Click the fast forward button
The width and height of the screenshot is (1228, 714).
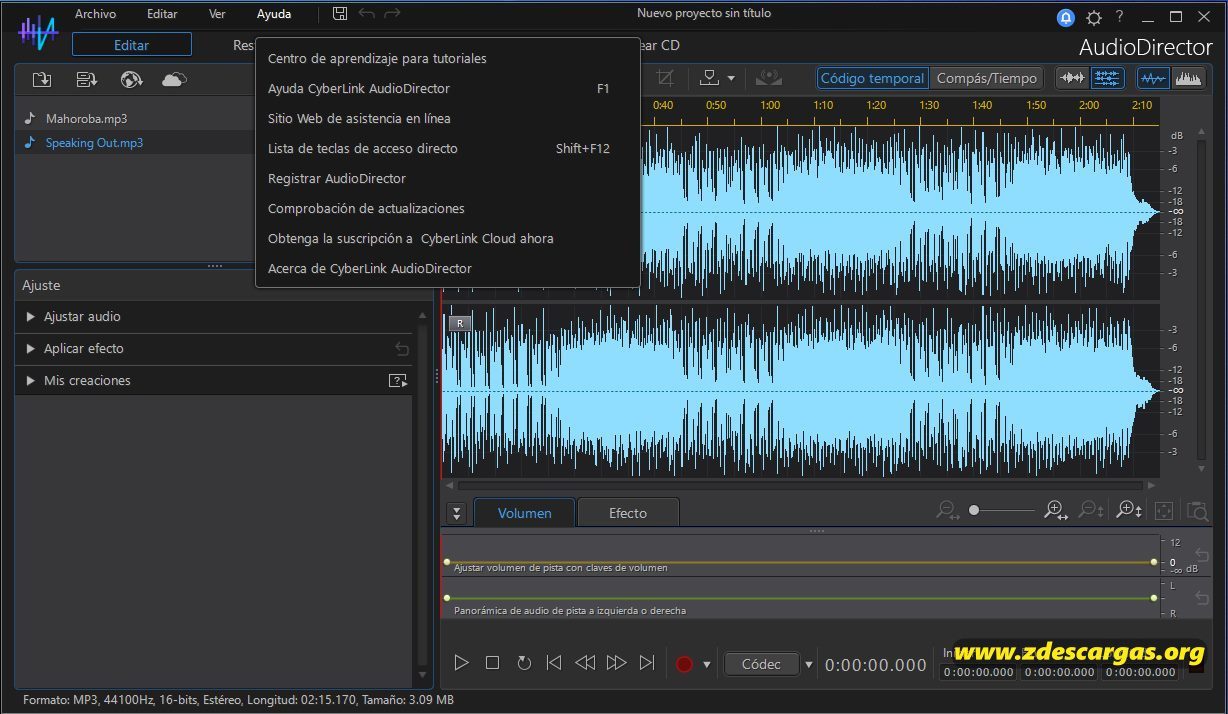pos(616,663)
